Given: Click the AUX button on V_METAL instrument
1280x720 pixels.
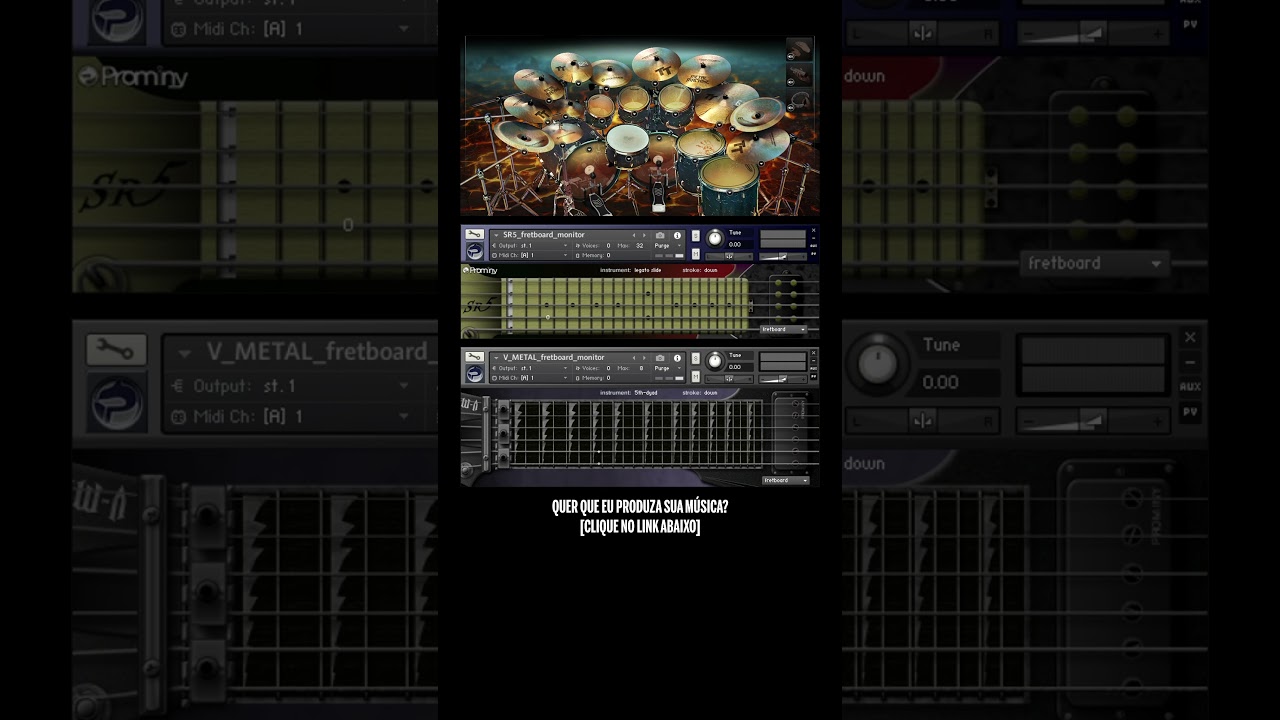Looking at the screenshot, I should [x=813, y=368].
